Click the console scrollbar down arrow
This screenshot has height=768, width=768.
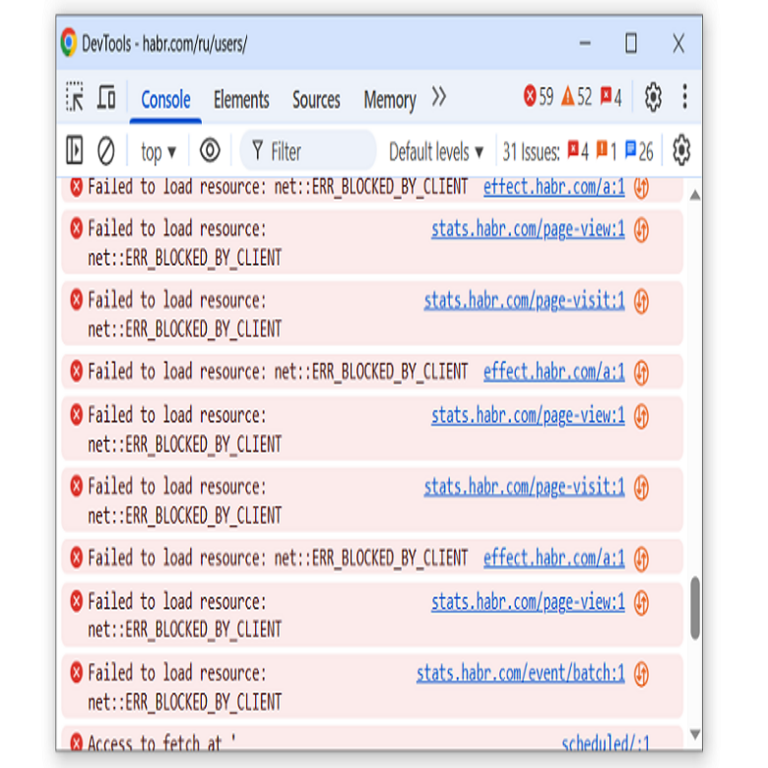(x=695, y=734)
